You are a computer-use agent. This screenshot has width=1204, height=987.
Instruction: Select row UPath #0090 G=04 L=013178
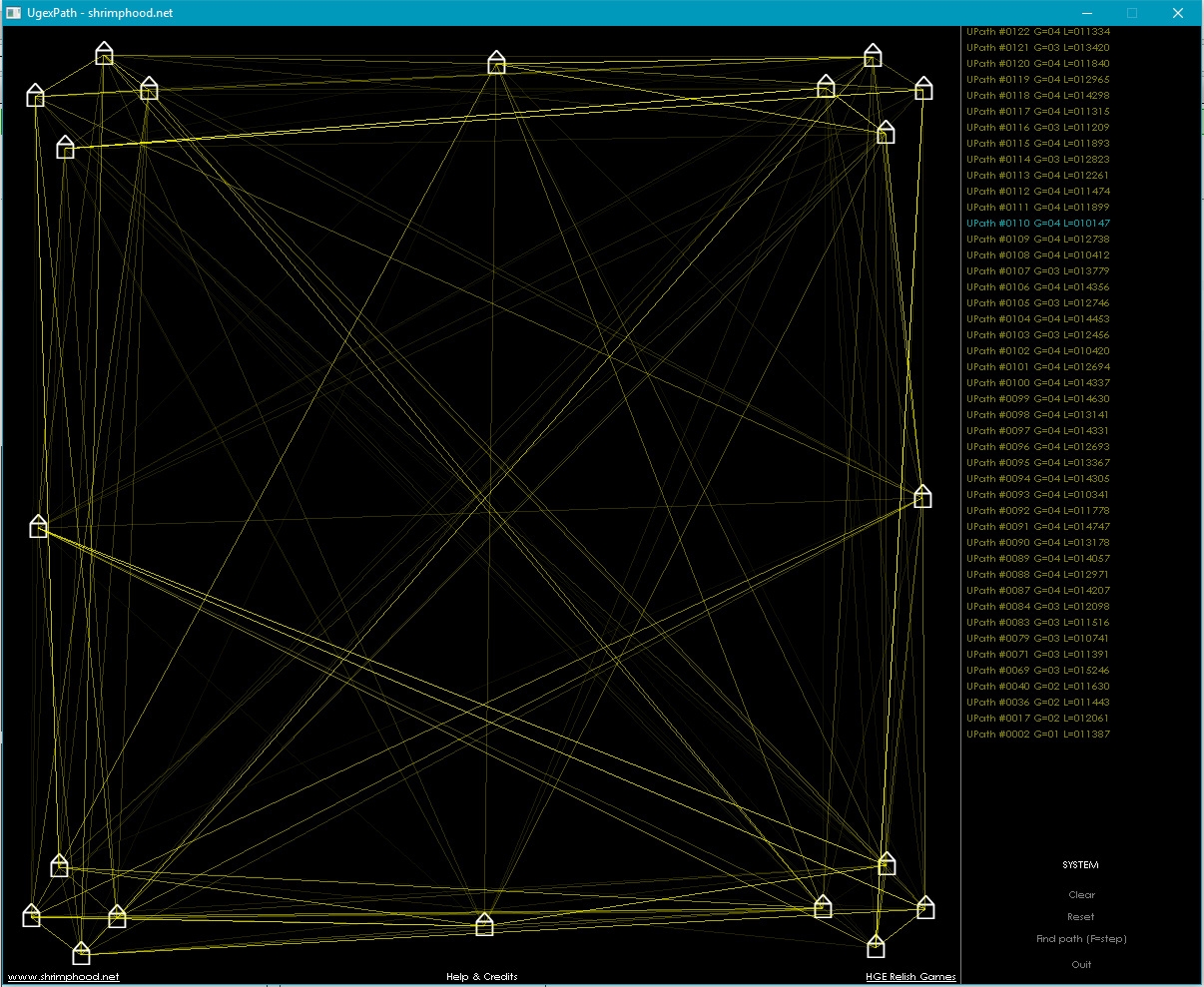click(x=1038, y=543)
